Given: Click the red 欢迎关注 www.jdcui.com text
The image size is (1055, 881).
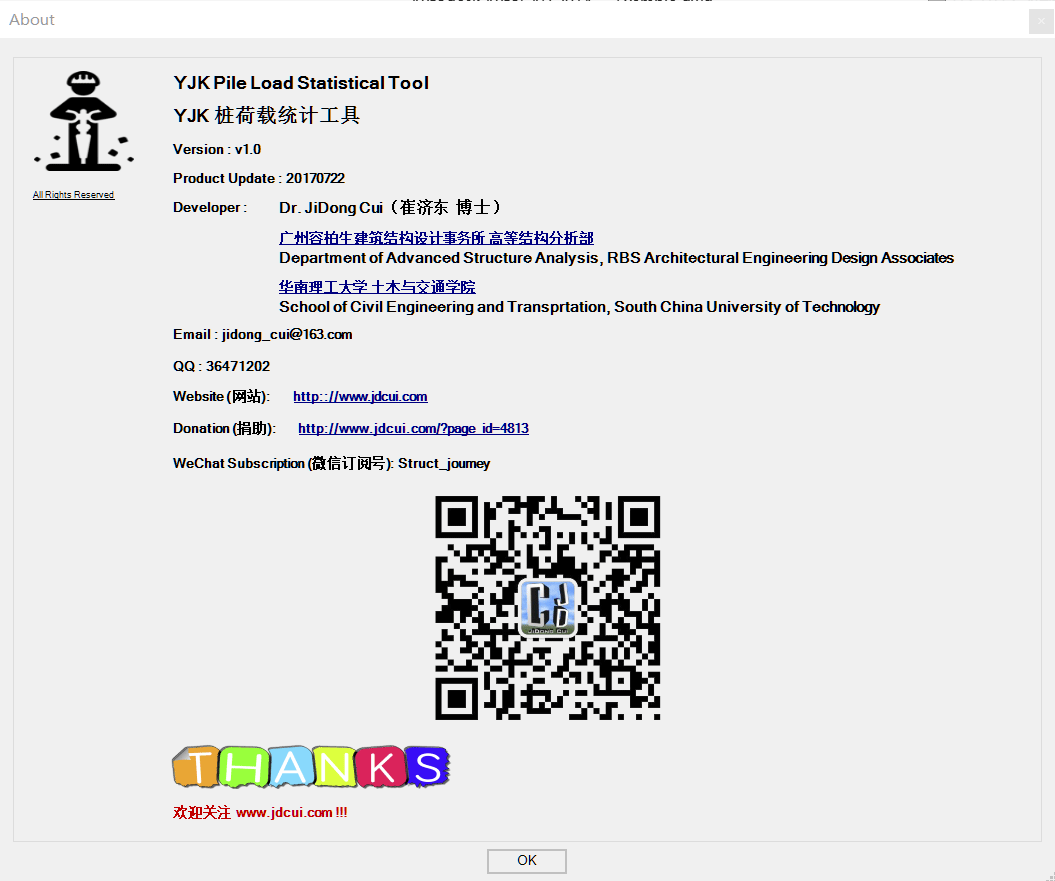Looking at the screenshot, I should click(260, 812).
